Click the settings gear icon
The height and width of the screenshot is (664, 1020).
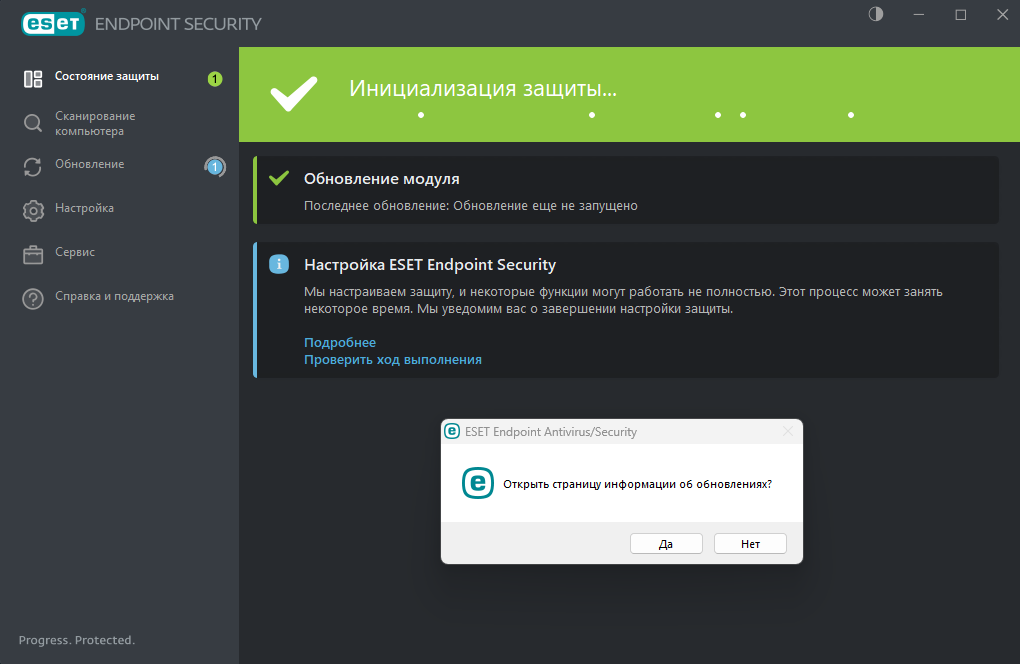(x=33, y=210)
